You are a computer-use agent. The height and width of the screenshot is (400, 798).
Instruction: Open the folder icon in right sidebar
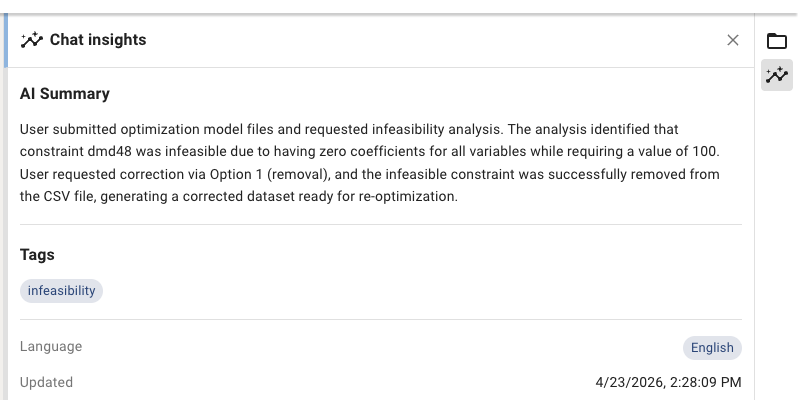coord(777,41)
